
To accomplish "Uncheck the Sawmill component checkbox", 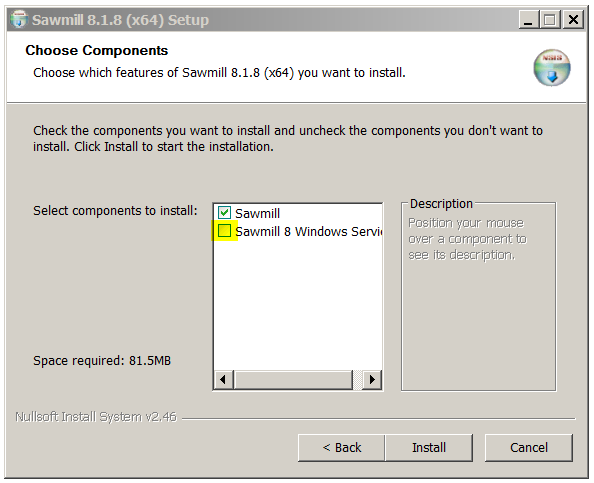I will [x=224, y=213].
